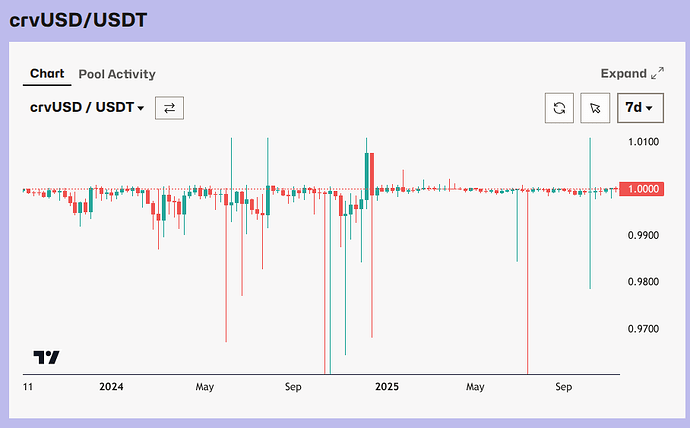Click the 2024 label on time axis
690x428 pixels.
tap(111, 386)
